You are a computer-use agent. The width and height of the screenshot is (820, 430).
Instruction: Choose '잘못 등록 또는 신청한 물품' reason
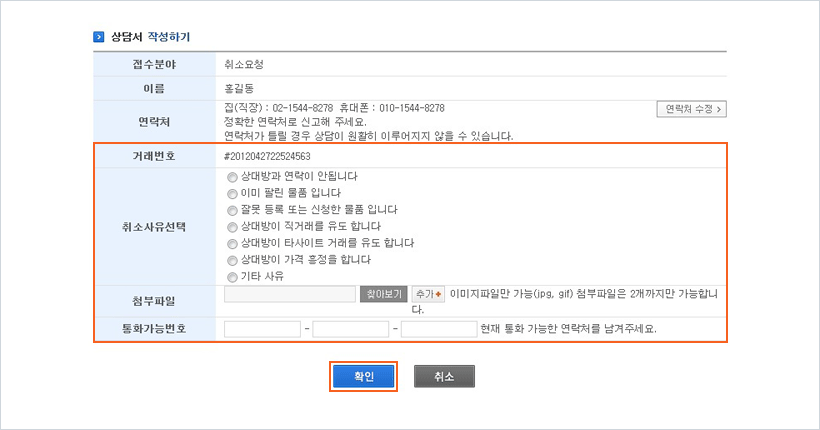click(233, 210)
